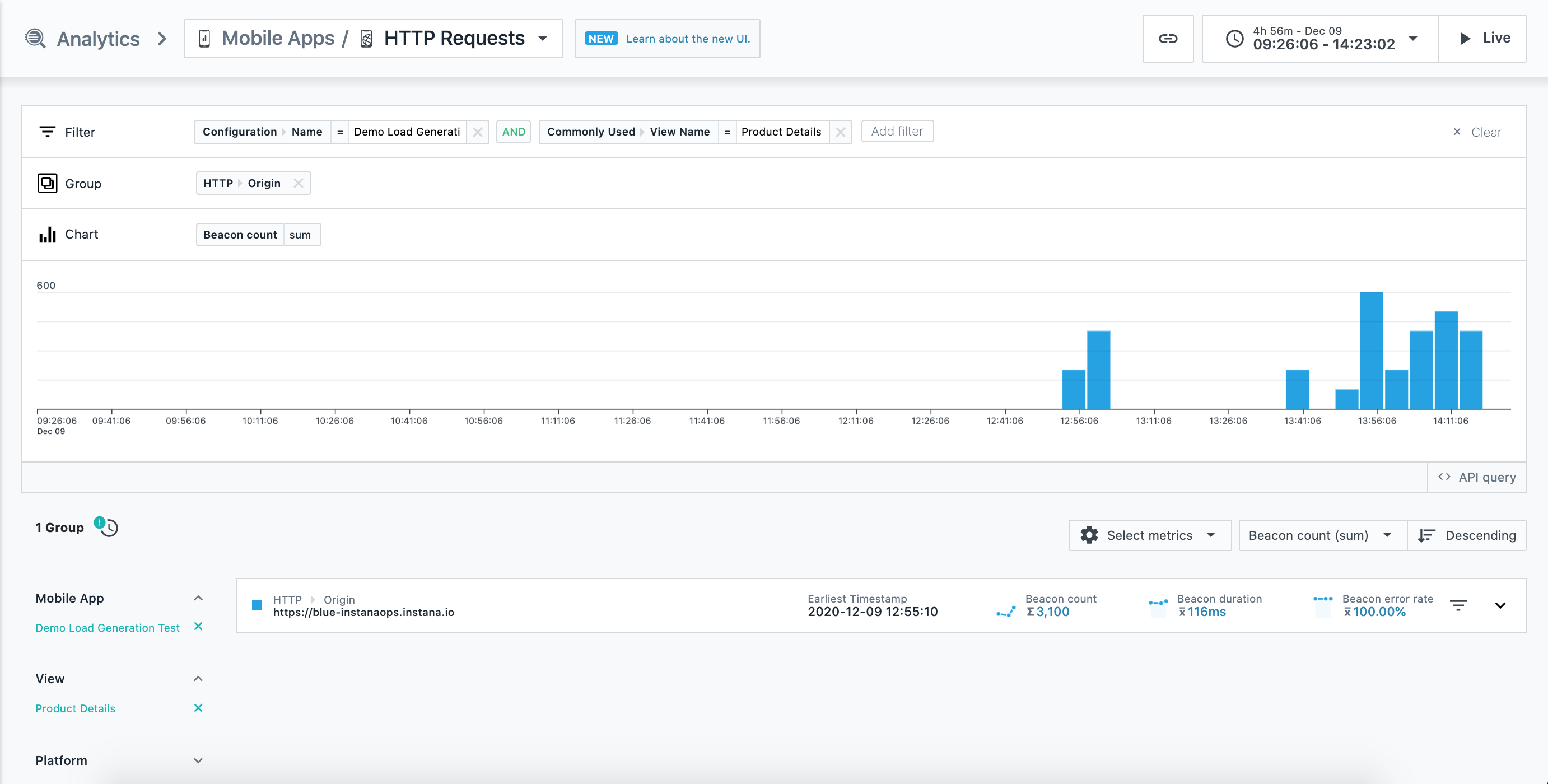Open Learn about the new UI link
The width and height of the screenshot is (1548, 784).
667,39
